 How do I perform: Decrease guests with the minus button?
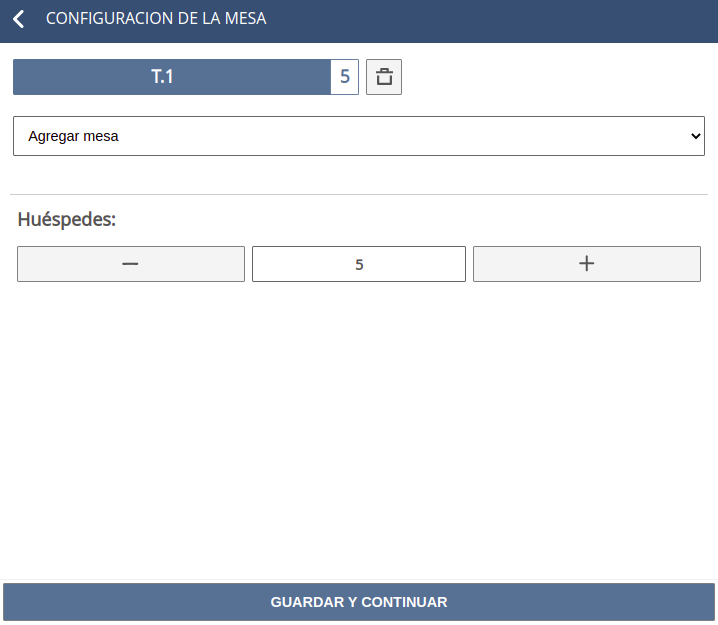(x=131, y=264)
